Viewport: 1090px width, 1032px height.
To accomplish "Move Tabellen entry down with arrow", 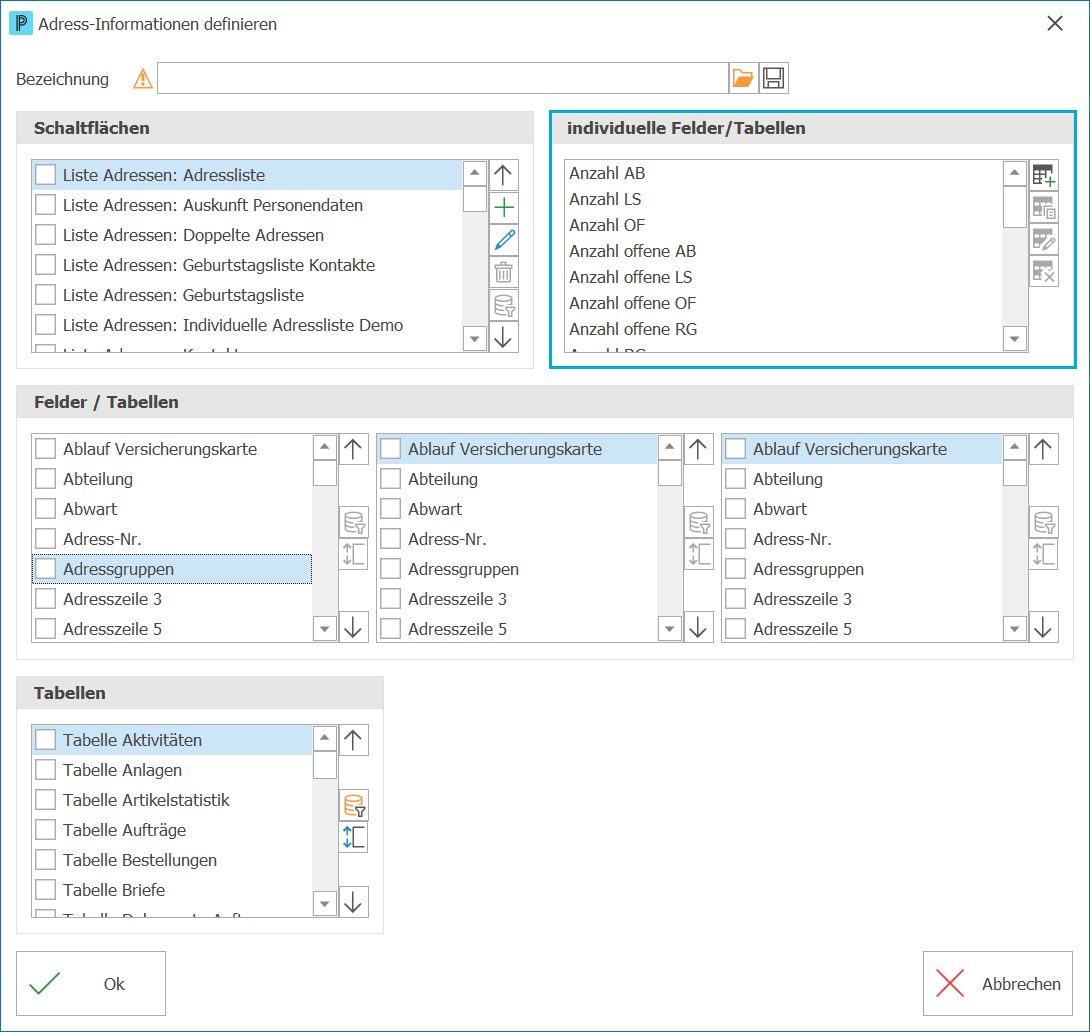I will click(353, 902).
